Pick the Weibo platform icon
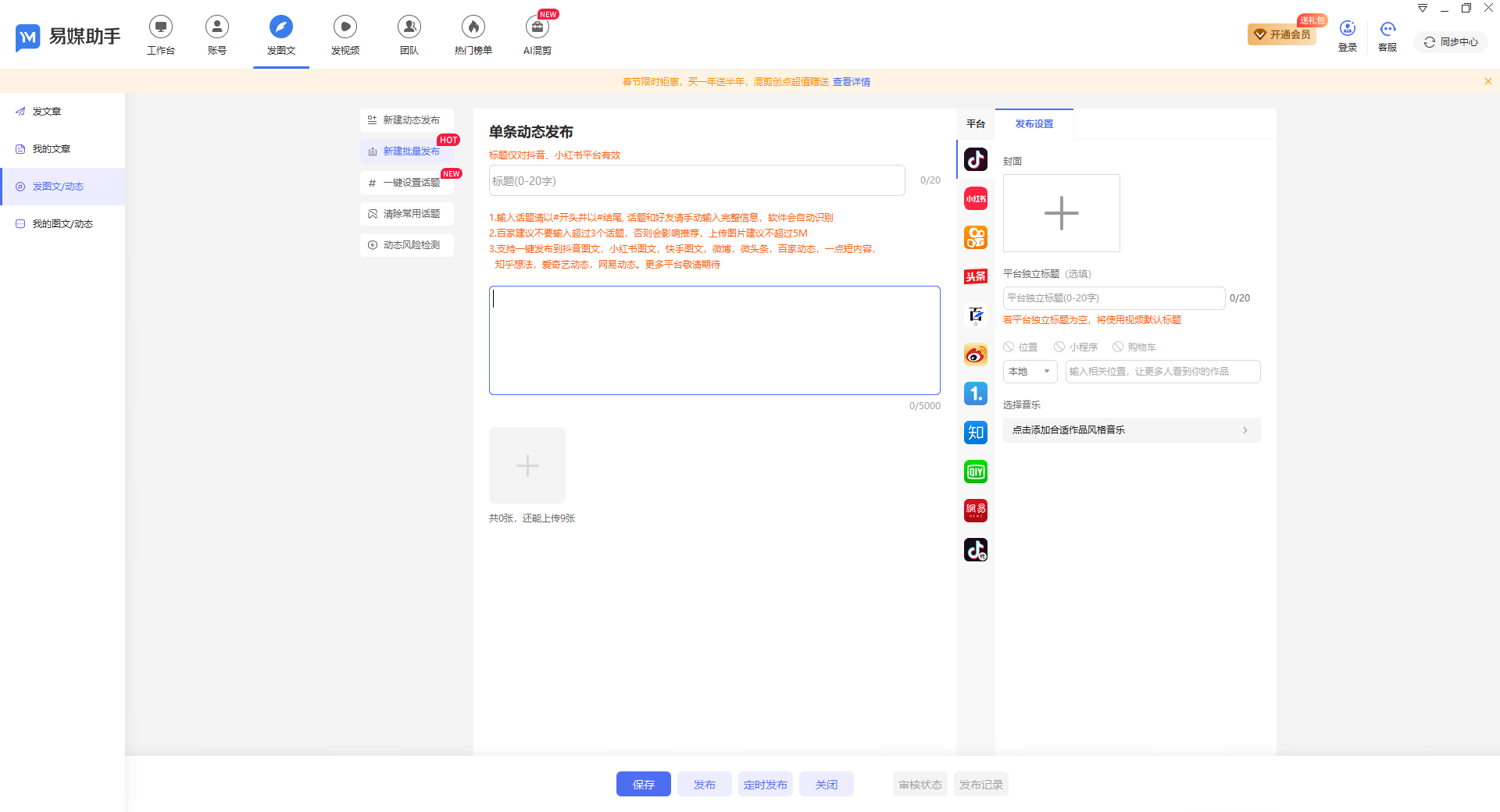The height and width of the screenshot is (812, 1500). (x=975, y=354)
